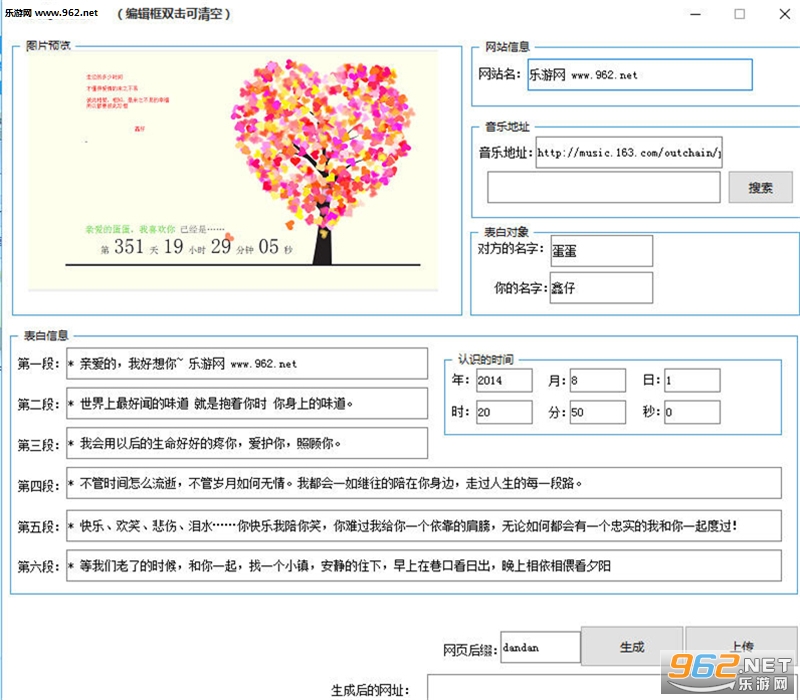The width and height of the screenshot is (800, 700).
Task: Click the heart tree preview image
Action: point(233,170)
